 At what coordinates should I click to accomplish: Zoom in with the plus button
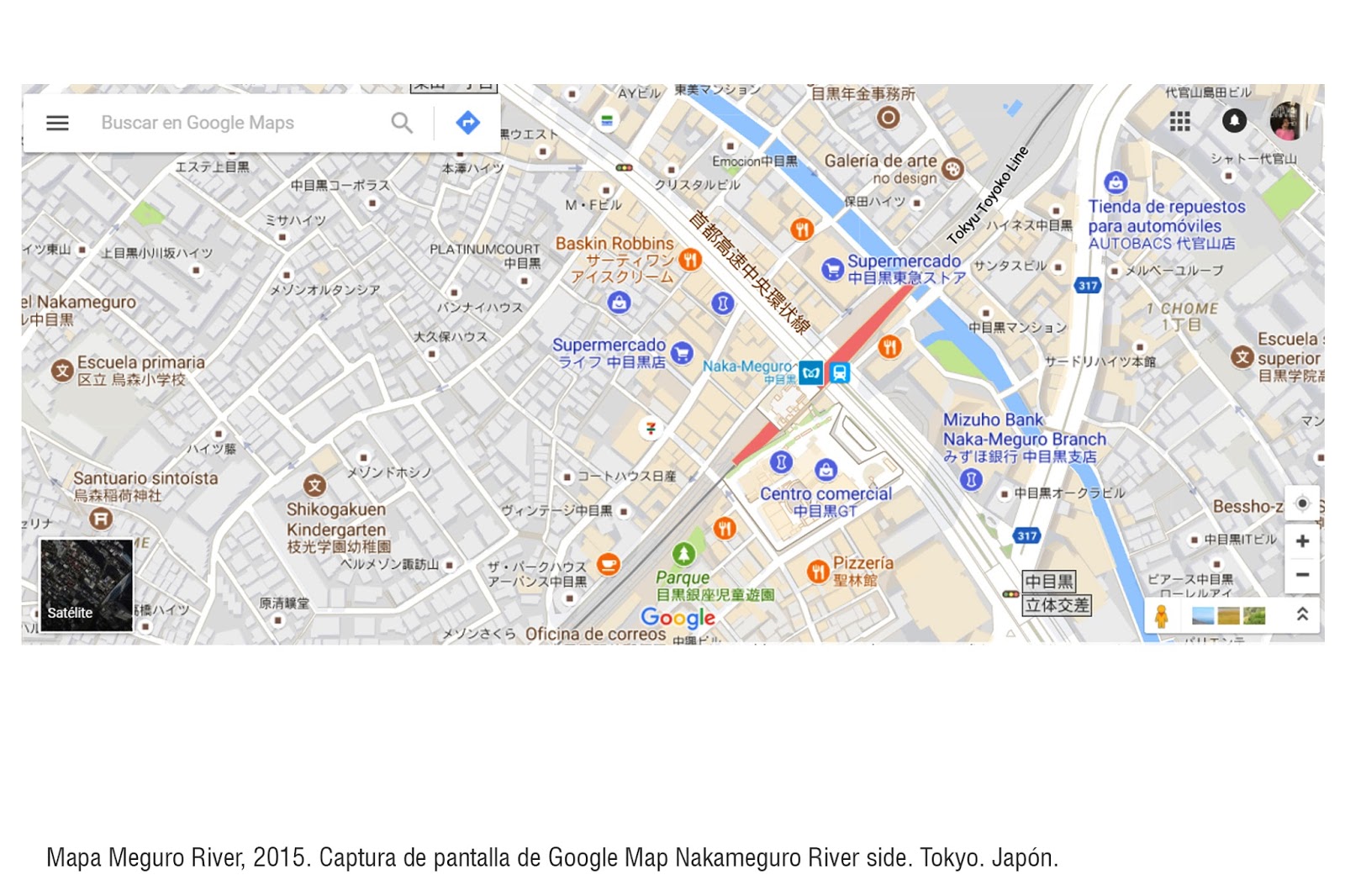point(1302,541)
